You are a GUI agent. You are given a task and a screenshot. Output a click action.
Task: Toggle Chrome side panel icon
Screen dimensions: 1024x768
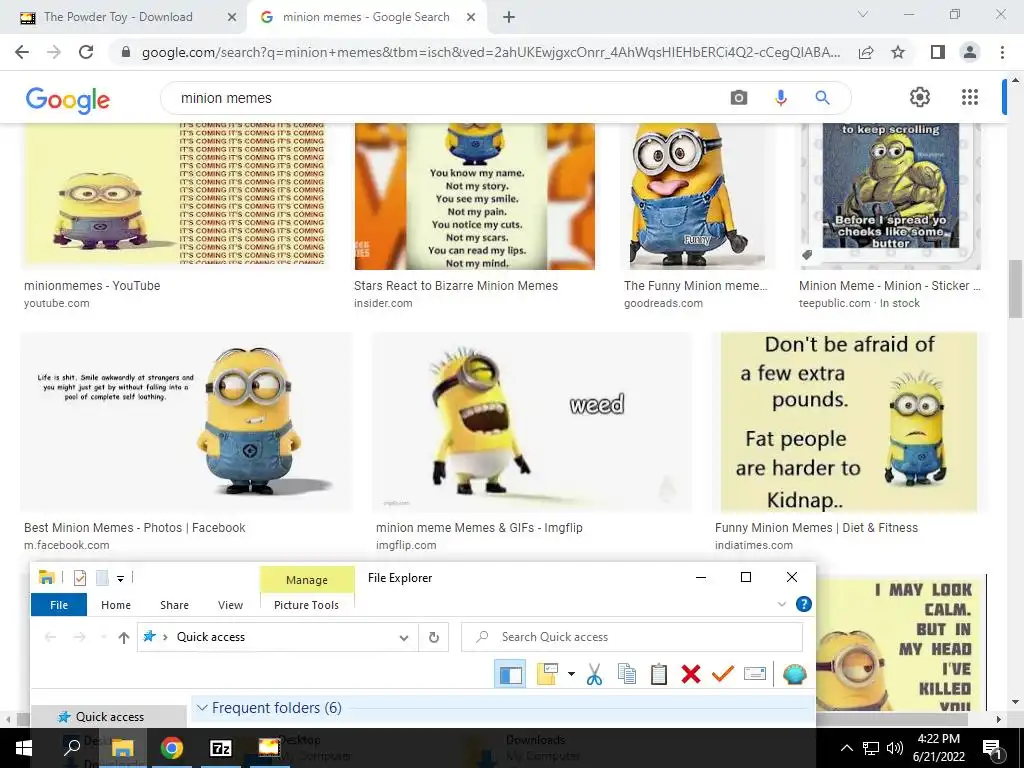938,52
